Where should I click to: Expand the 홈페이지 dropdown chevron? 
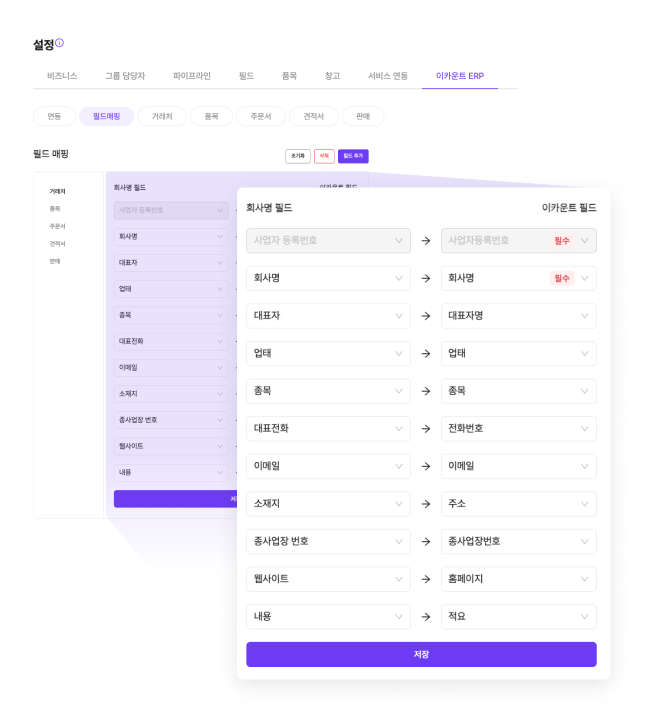click(x=585, y=579)
